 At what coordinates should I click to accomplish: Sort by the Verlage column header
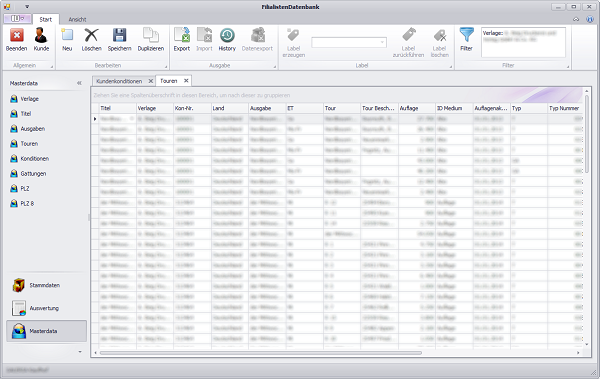(x=155, y=108)
